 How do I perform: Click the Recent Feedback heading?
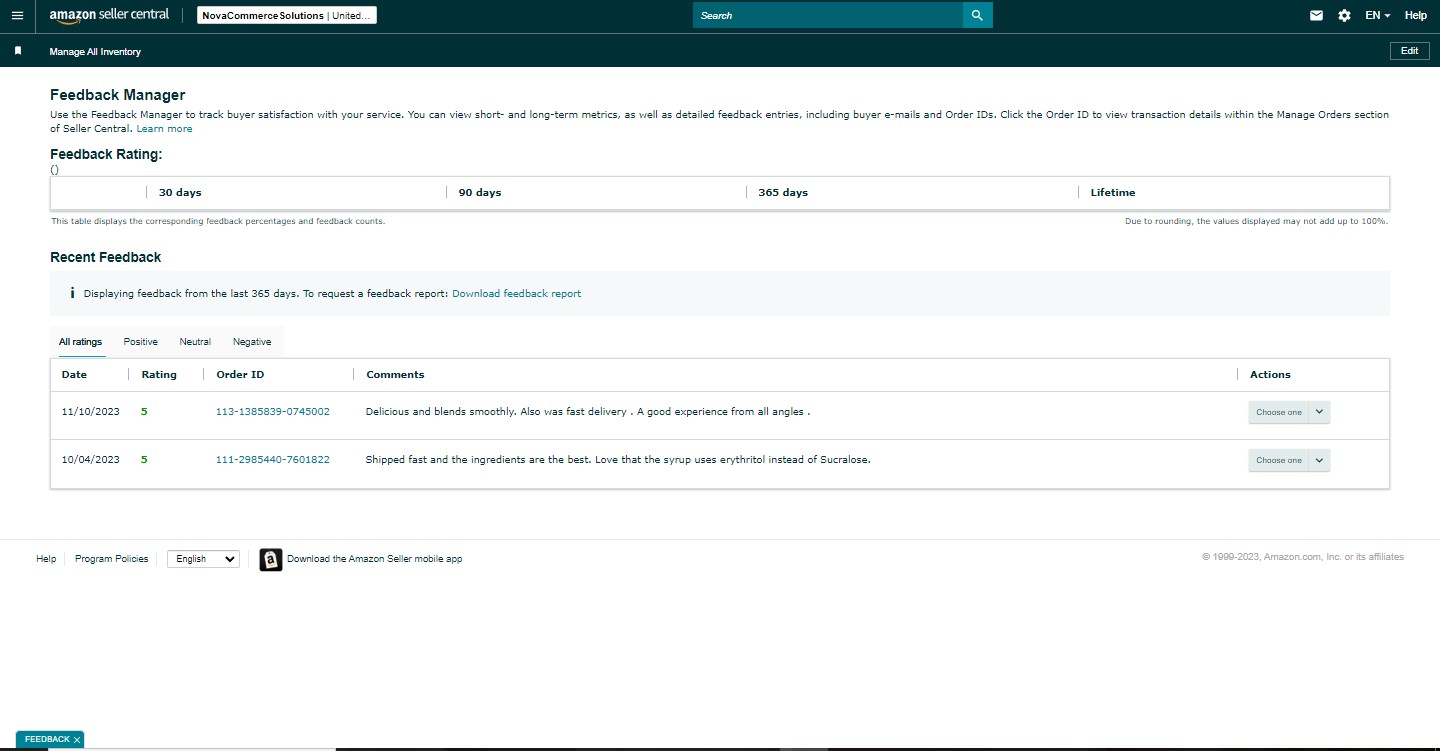click(x=106, y=257)
